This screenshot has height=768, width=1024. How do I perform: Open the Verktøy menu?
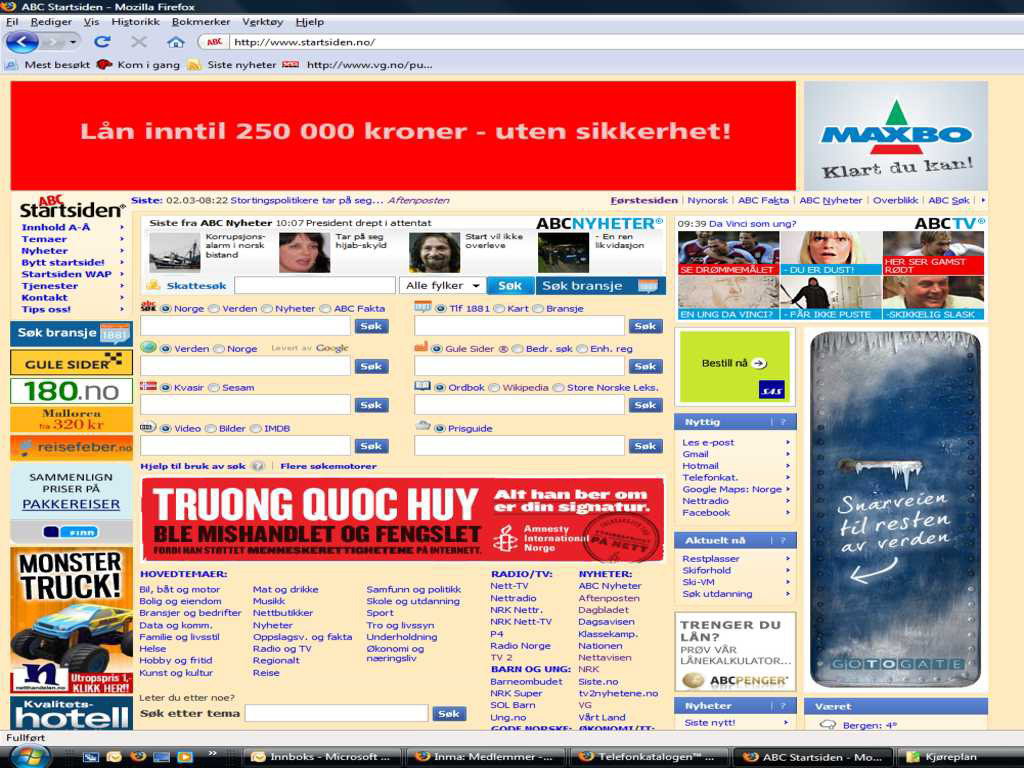coord(263,22)
